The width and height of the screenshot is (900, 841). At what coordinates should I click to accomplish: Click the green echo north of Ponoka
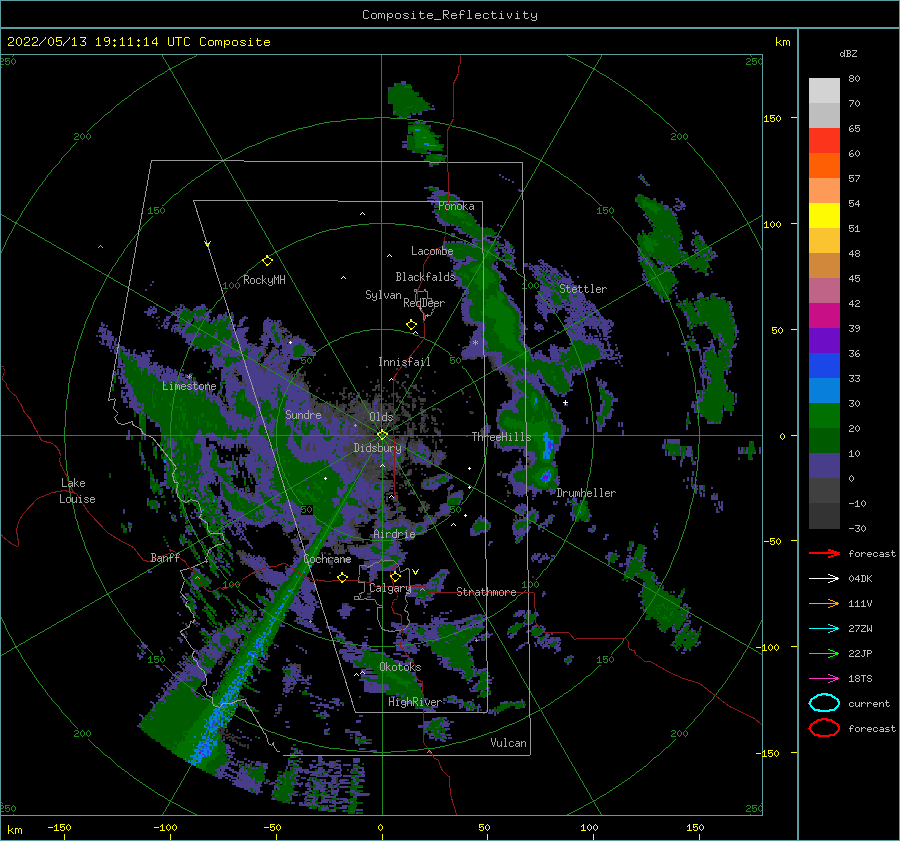pos(407,99)
